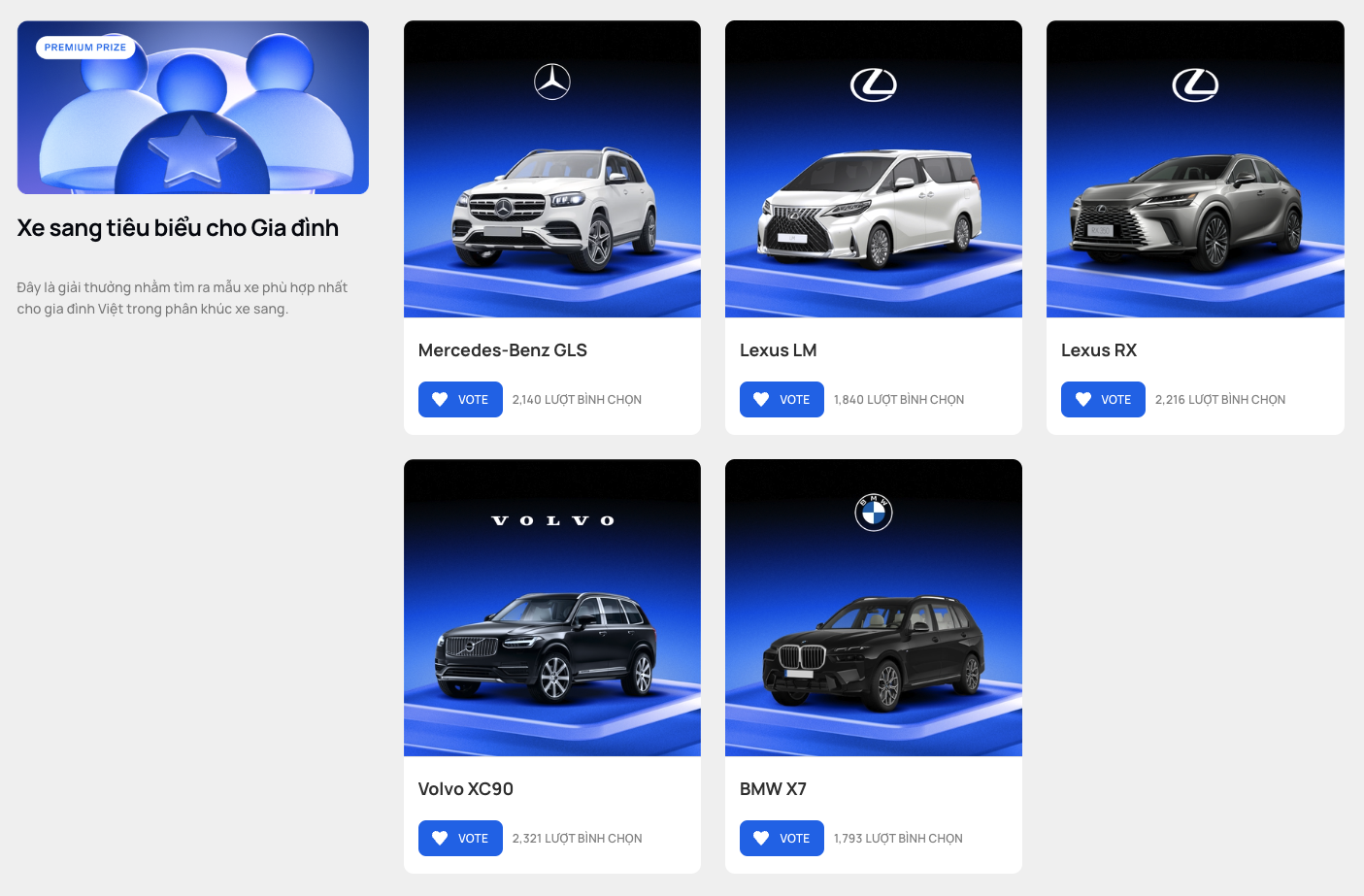This screenshot has width=1364, height=896.
Task: Click the Lexus logo on LM card
Action: click(874, 85)
